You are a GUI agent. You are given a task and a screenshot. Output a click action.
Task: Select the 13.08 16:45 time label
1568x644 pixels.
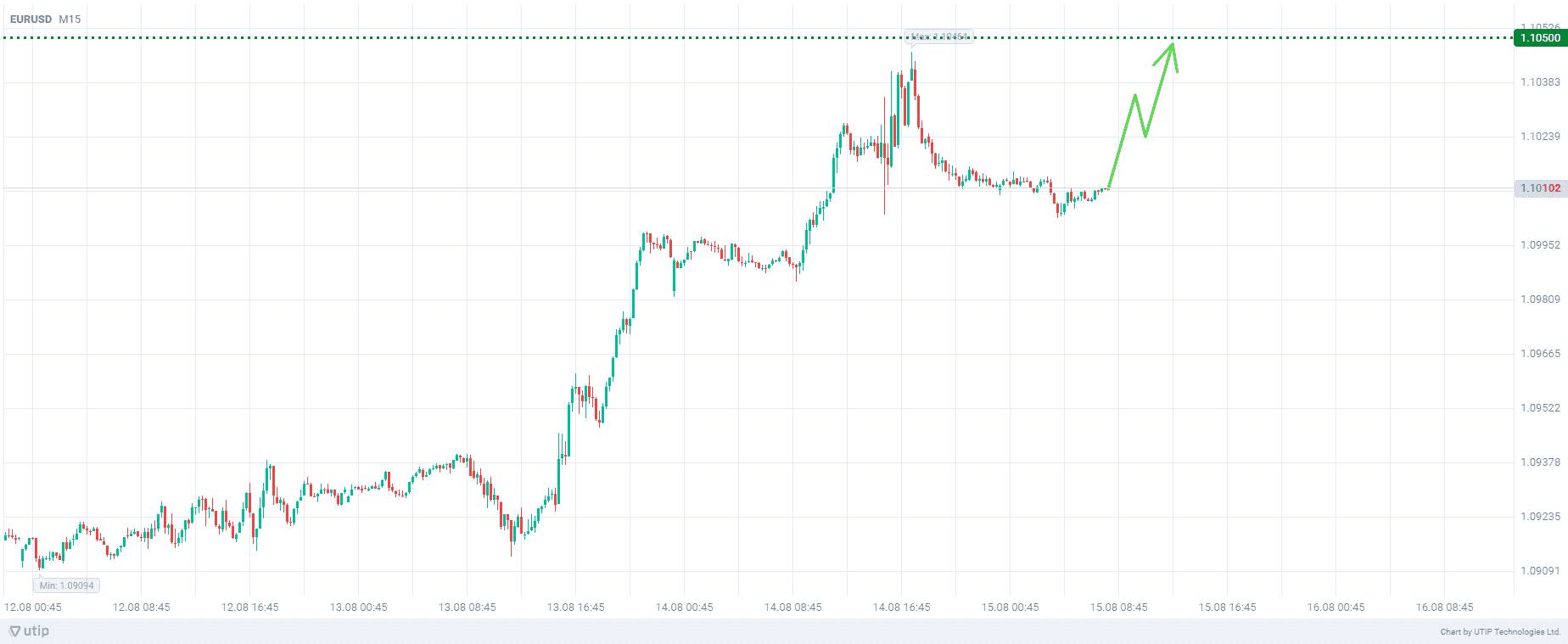(576, 608)
